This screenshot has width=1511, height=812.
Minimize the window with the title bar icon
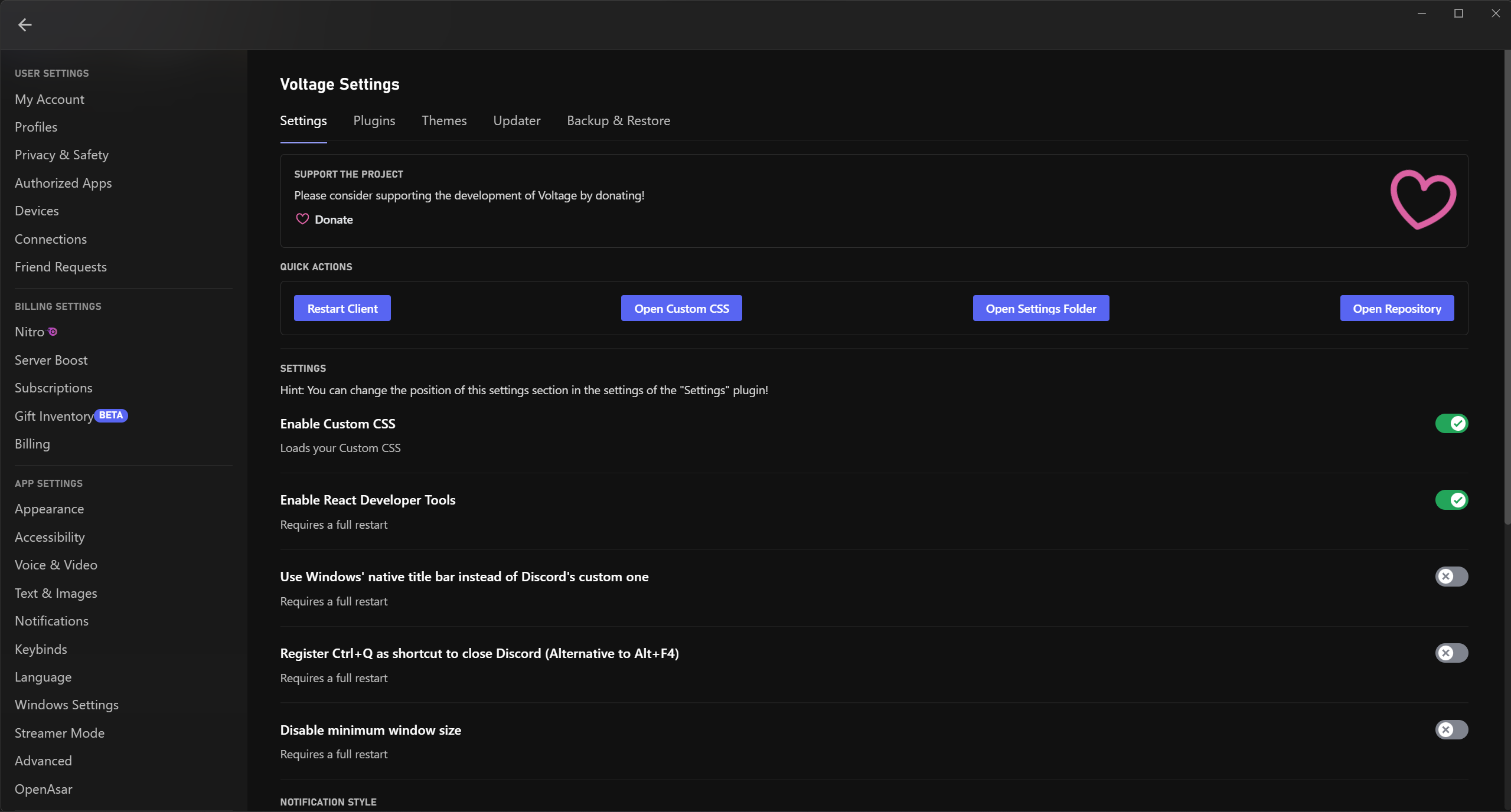point(1422,13)
